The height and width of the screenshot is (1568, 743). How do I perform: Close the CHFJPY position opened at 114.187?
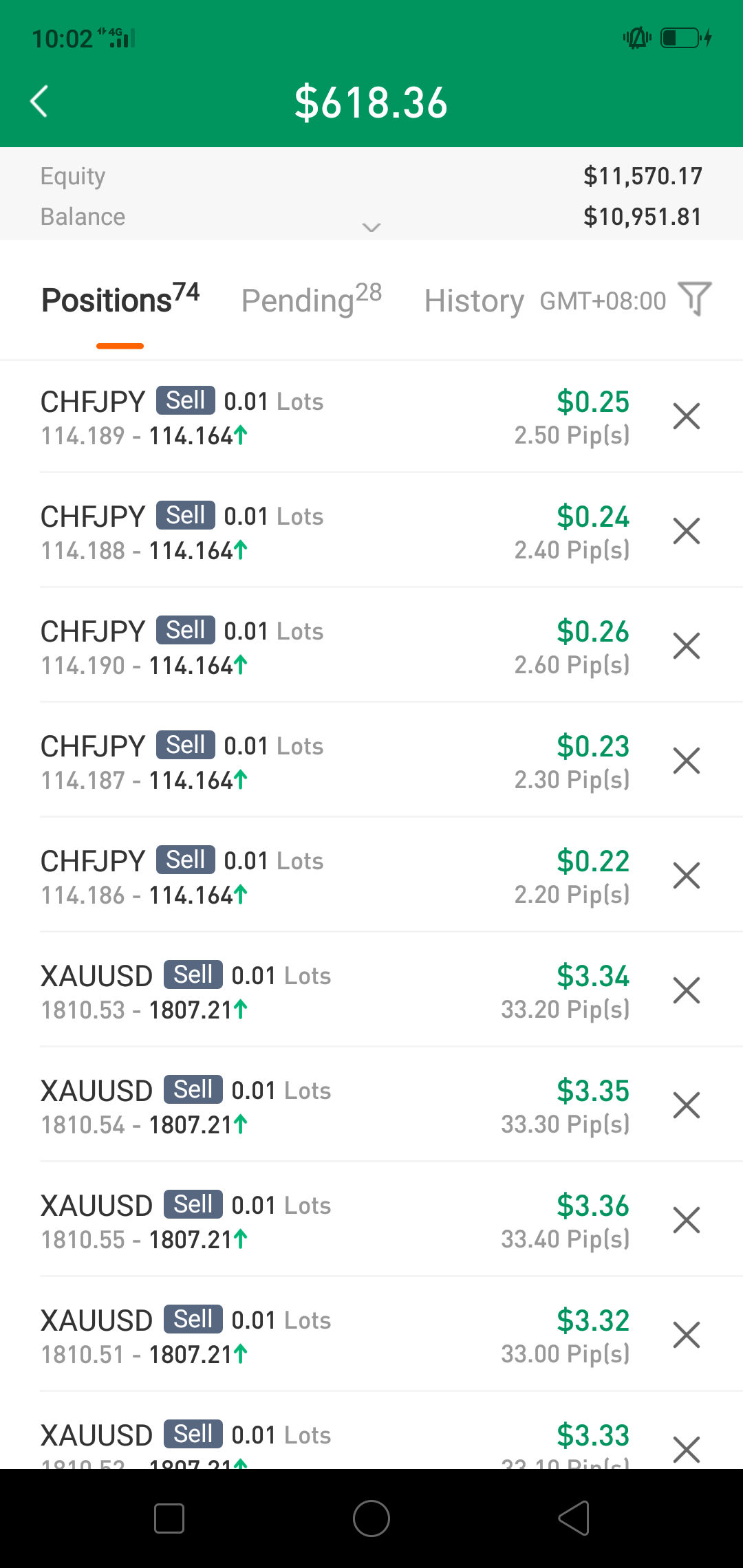point(686,761)
